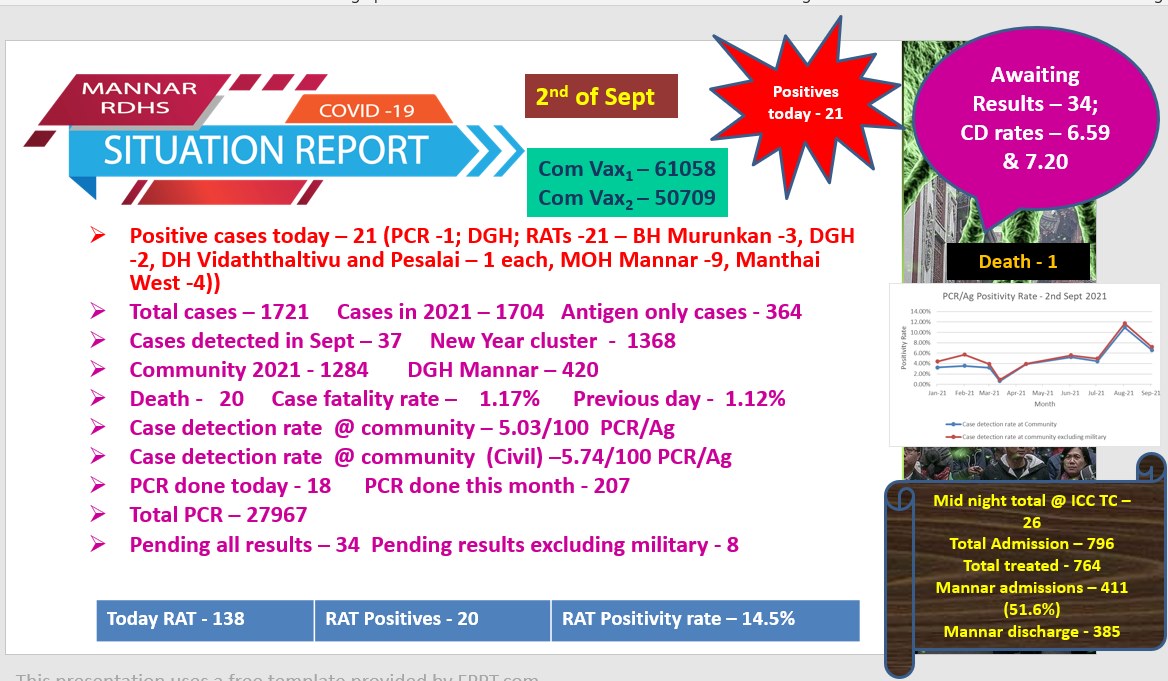The width and height of the screenshot is (1168, 681).
Task: Select the Case fatality rate text line
Action: (x=457, y=399)
